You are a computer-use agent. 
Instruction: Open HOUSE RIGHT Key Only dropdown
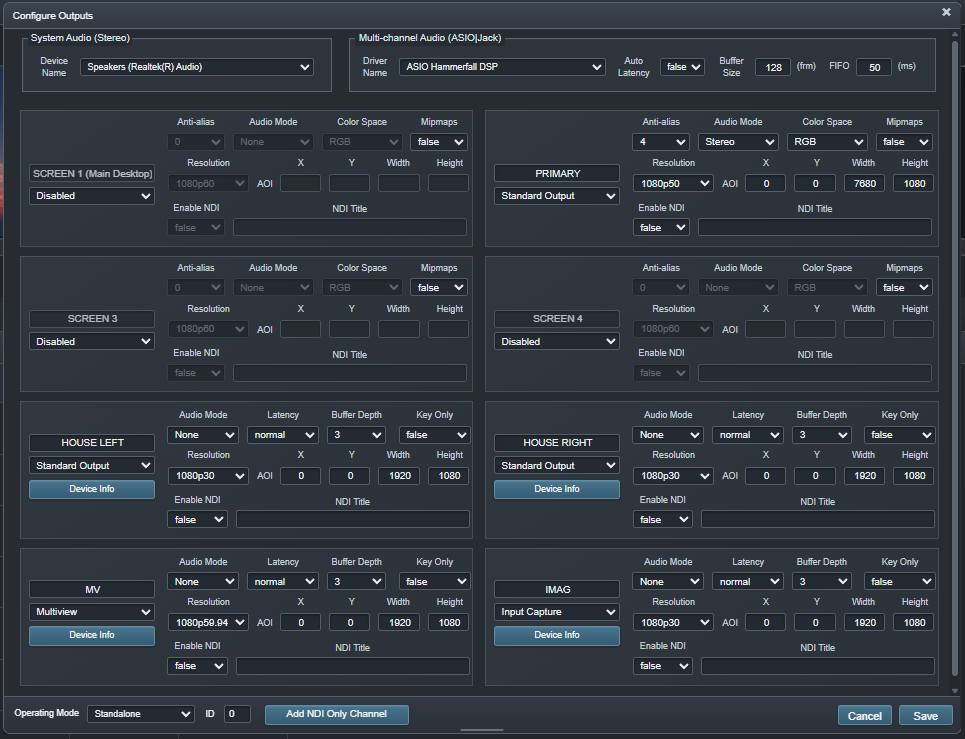[x=900, y=435]
